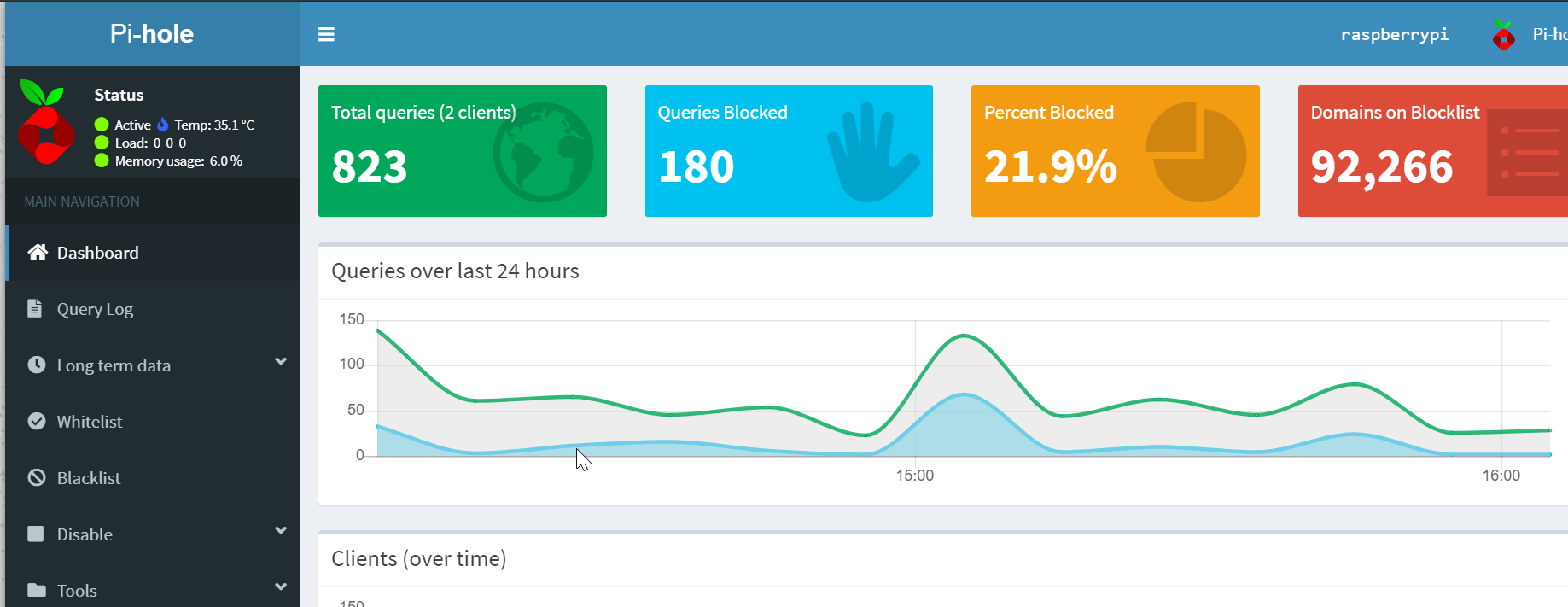Expand the Tools menu chevron
The width and height of the screenshot is (1568, 607).
[280, 587]
